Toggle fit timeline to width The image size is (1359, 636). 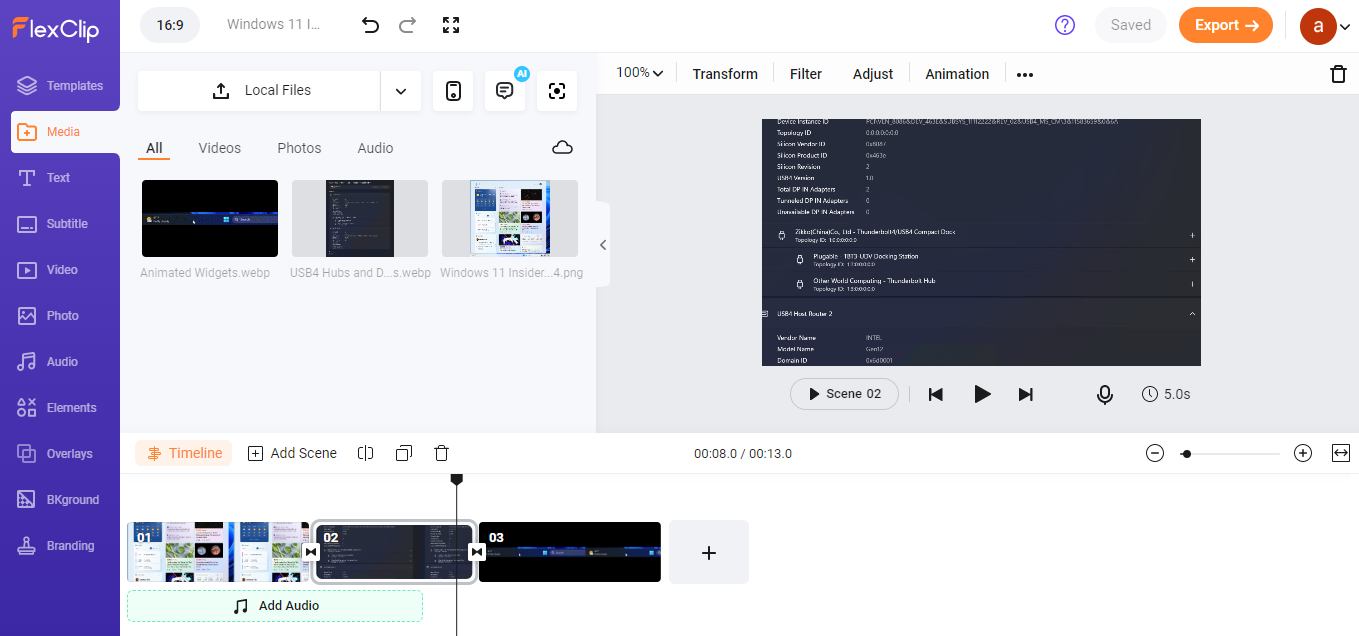pos(1341,453)
